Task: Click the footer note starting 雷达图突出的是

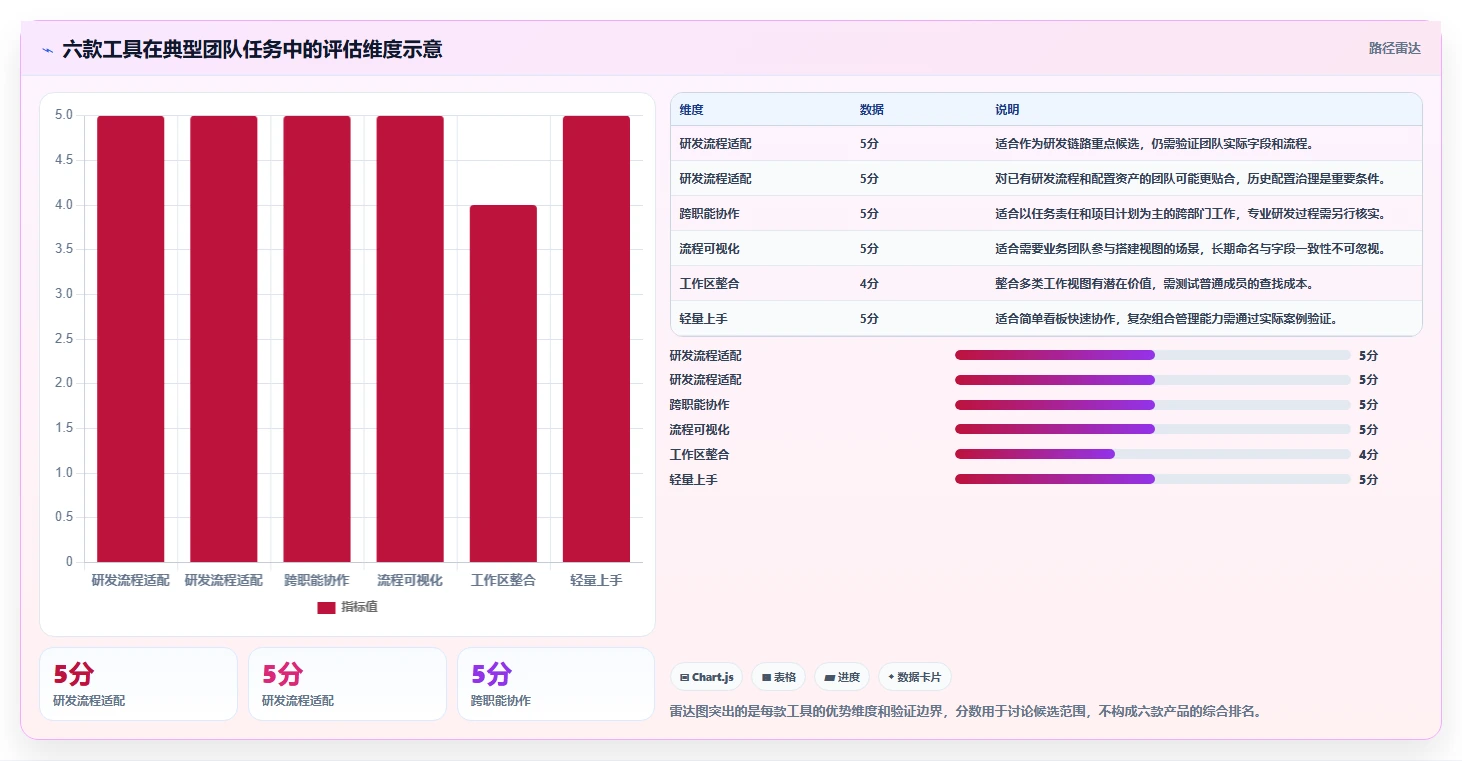Action: (x=965, y=712)
